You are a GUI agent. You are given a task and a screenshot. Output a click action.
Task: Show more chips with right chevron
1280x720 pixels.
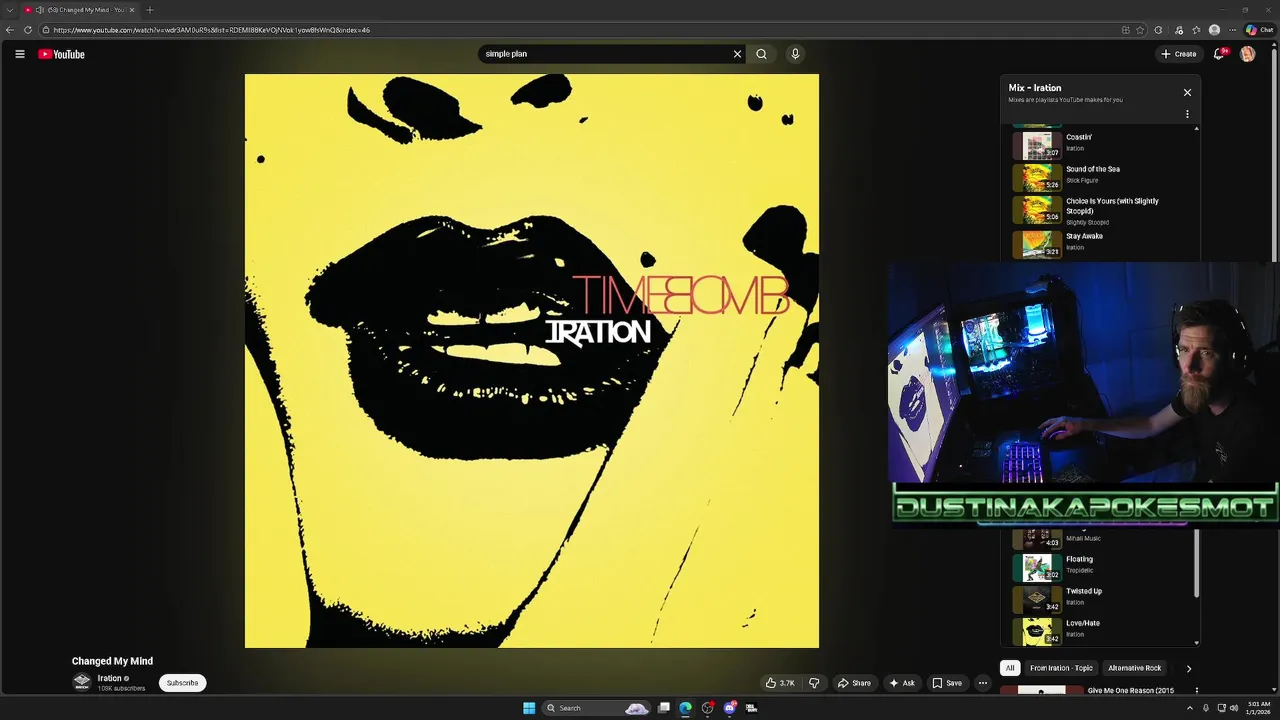1188,668
